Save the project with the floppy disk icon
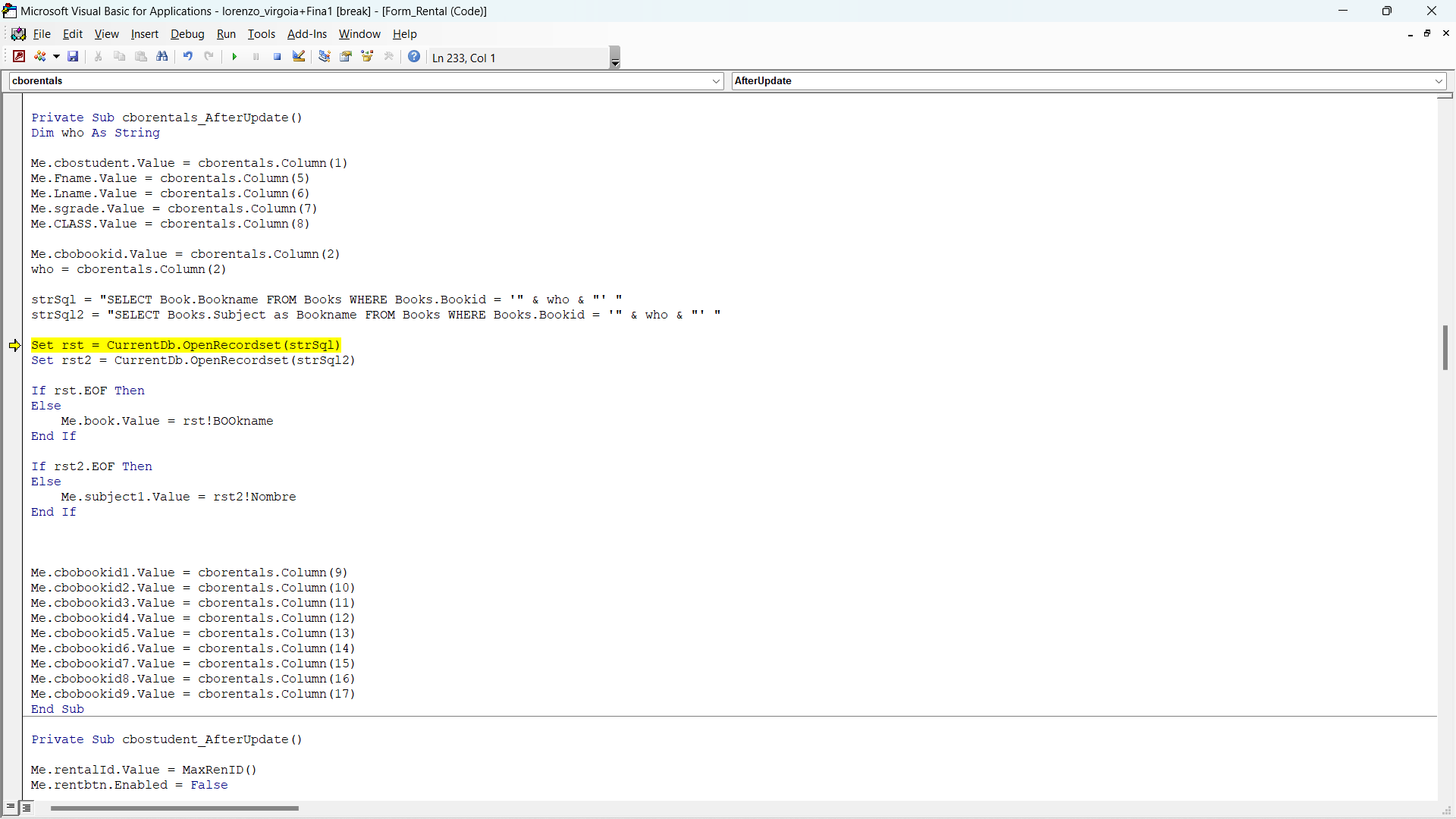The height and width of the screenshot is (819, 1456). tap(73, 57)
